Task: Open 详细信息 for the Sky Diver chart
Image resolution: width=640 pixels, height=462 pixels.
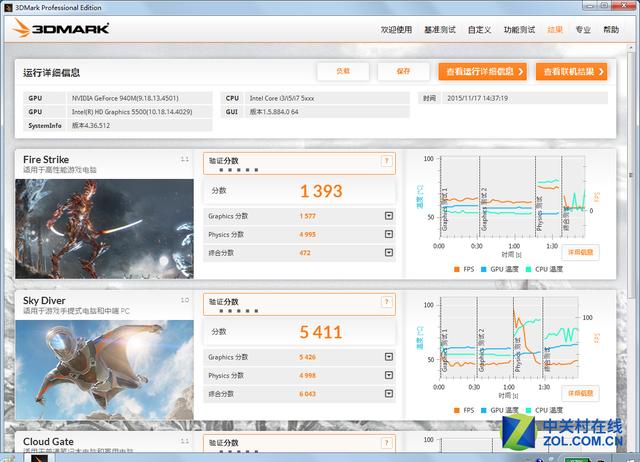Action: [580, 393]
